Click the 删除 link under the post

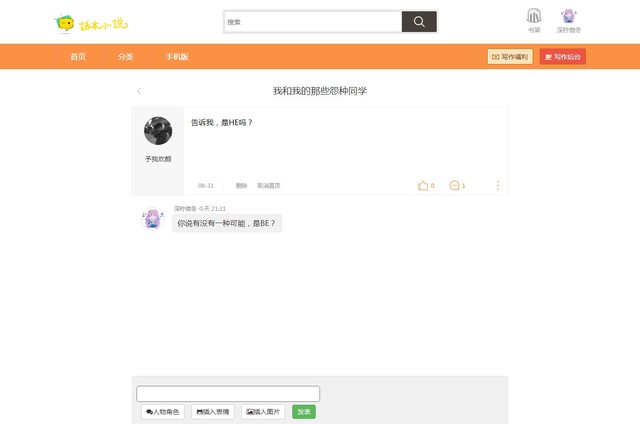241,186
